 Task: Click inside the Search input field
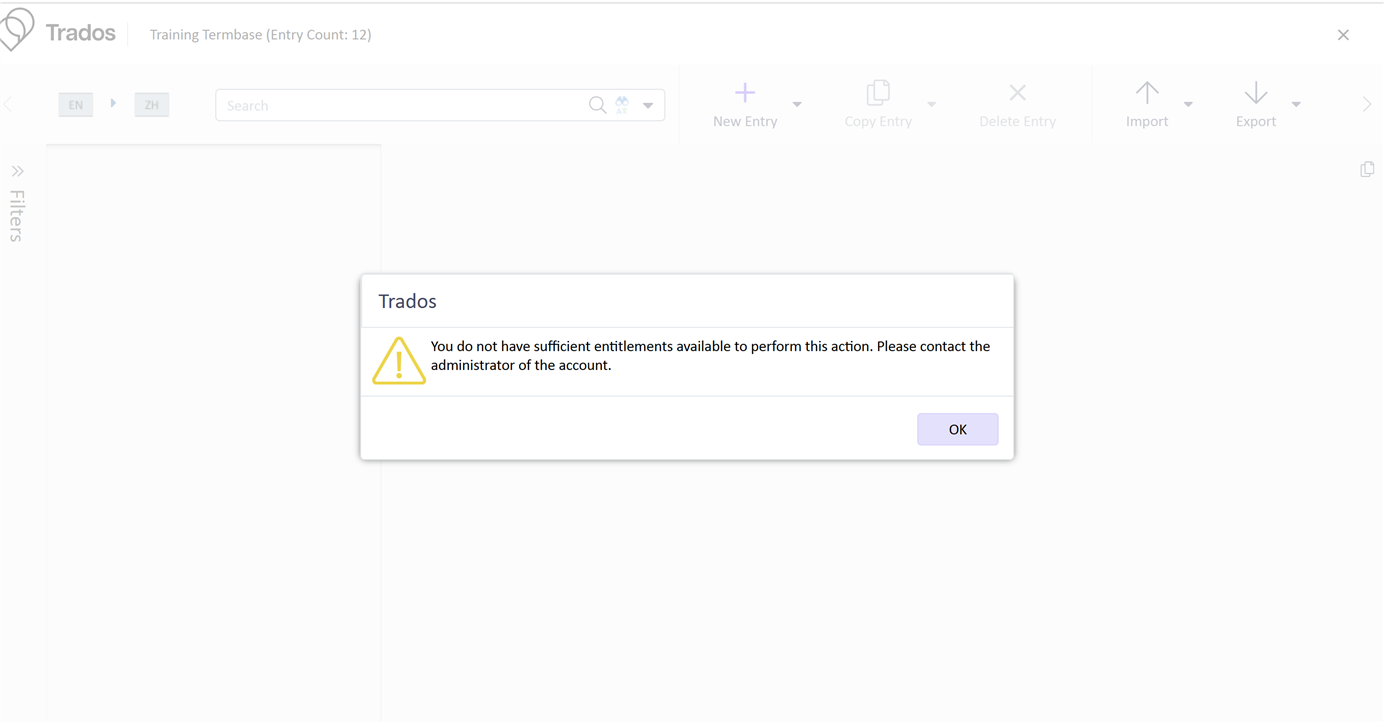click(x=400, y=104)
